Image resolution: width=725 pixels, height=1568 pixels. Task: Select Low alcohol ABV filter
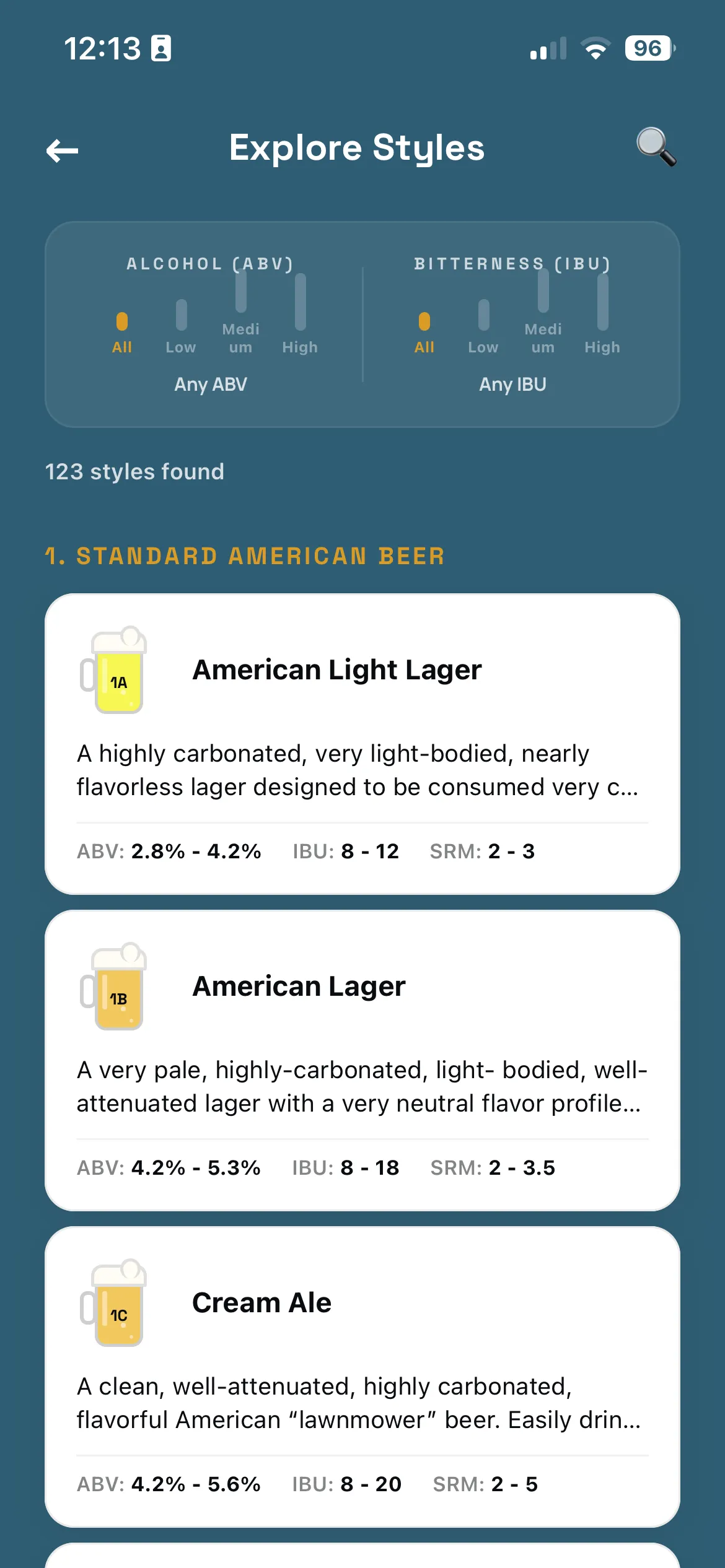[x=181, y=327]
